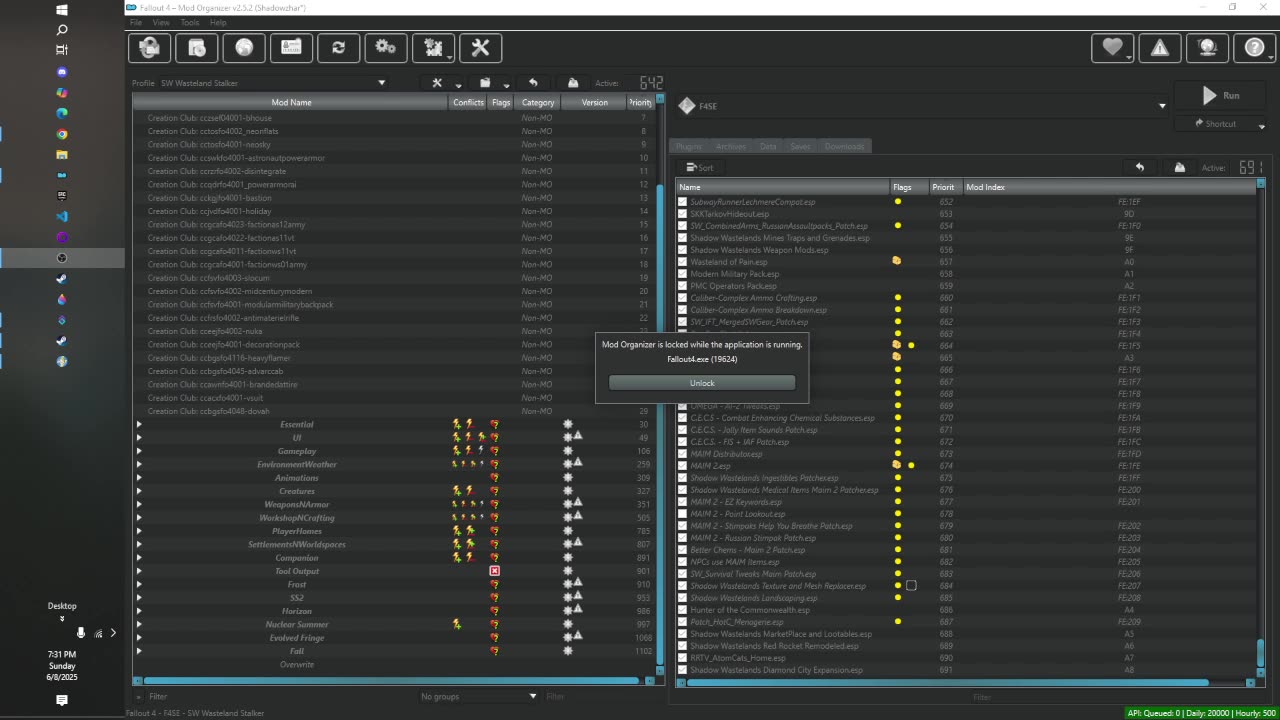Image resolution: width=1280 pixels, height=720 pixels.
Task: Restore plugin list backup arrow icon
Action: click(1139, 167)
